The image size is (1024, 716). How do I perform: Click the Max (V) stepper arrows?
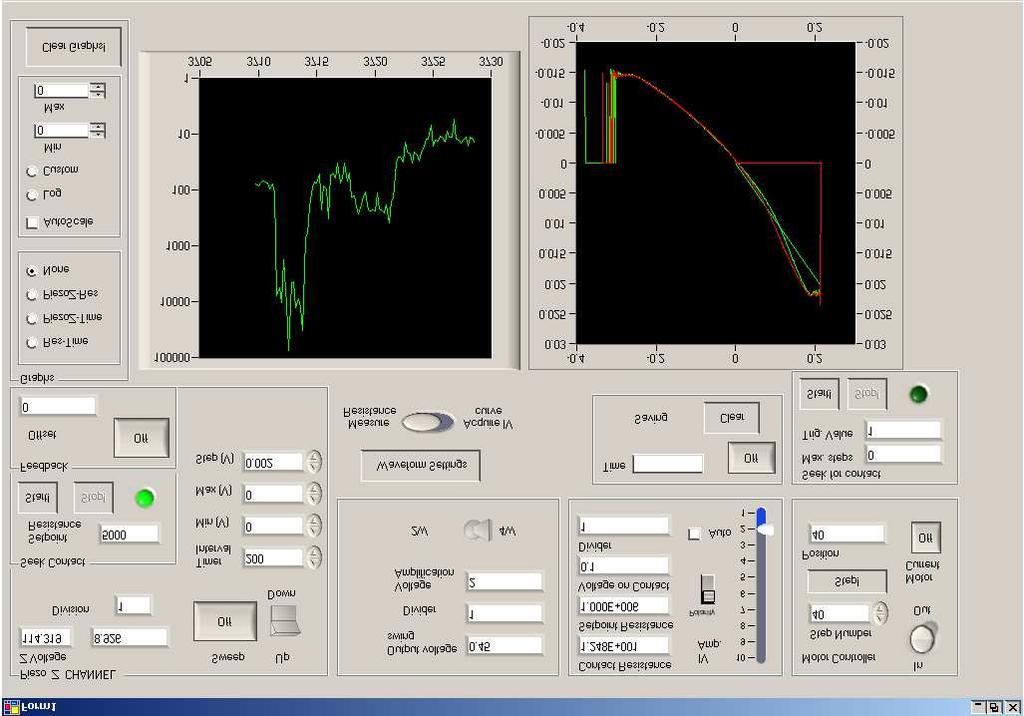click(314, 494)
